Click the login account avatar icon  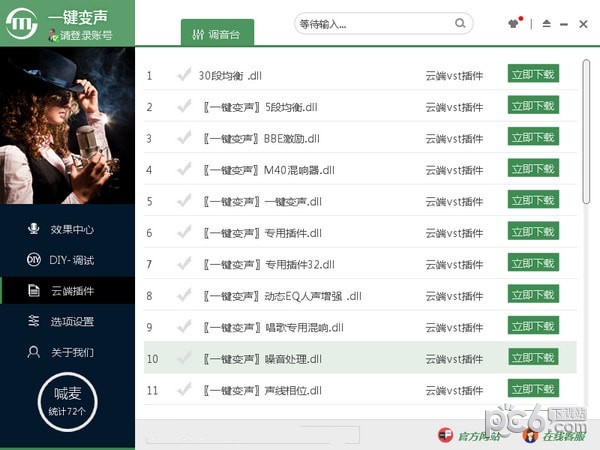[x=53, y=36]
